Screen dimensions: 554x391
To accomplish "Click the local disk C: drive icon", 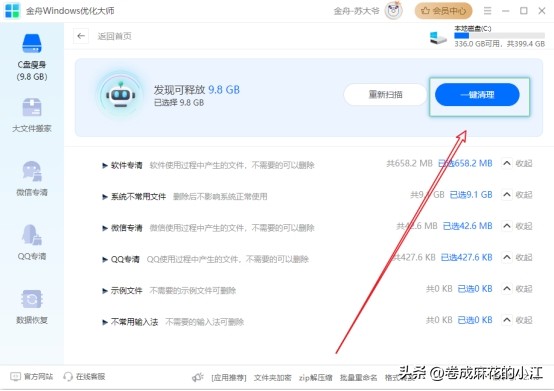I will click(x=438, y=37).
